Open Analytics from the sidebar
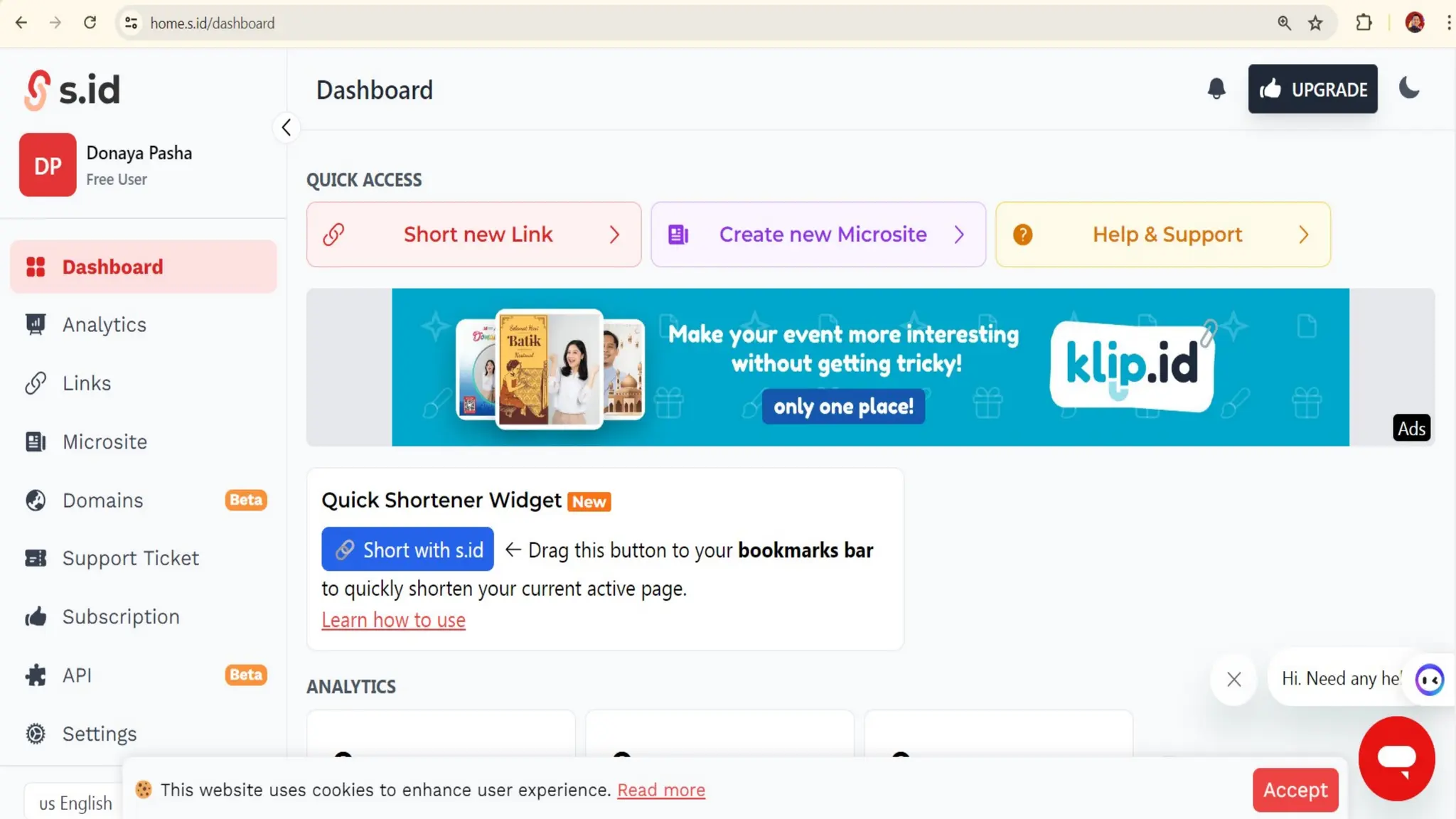 coord(104,325)
